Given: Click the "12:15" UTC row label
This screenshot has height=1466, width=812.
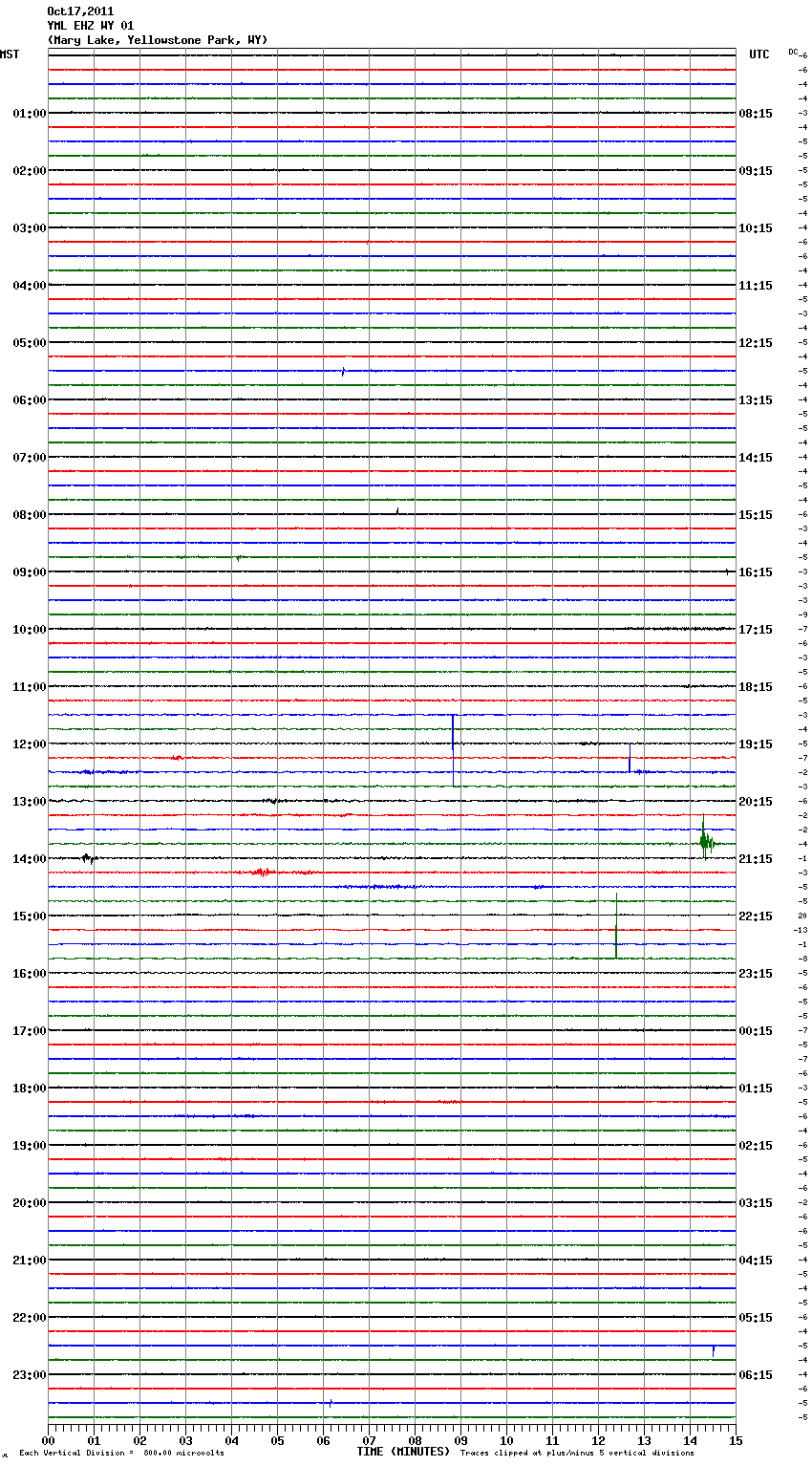Looking at the screenshot, I should (x=756, y=343).
